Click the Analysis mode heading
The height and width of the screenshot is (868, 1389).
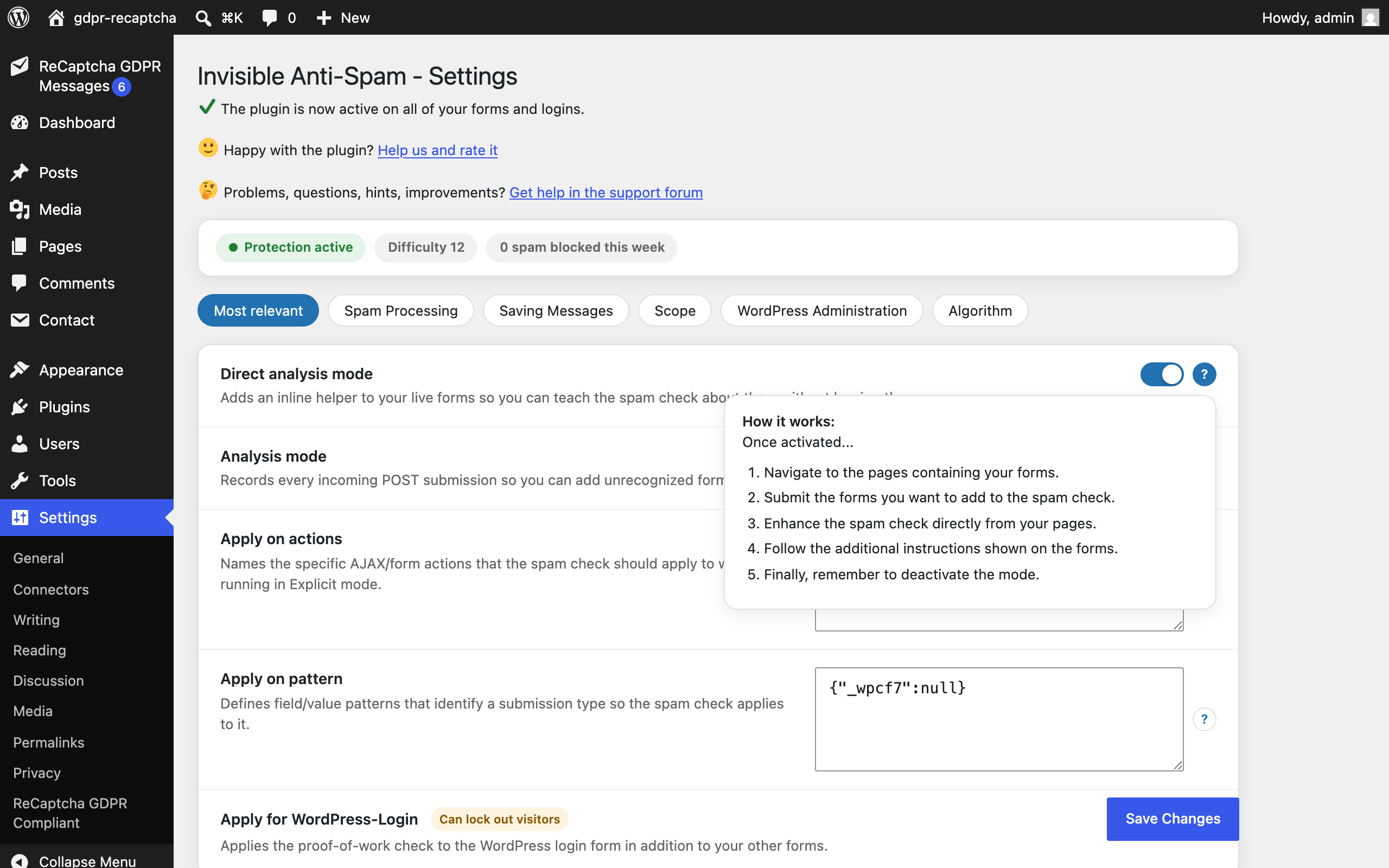point(273,456)
